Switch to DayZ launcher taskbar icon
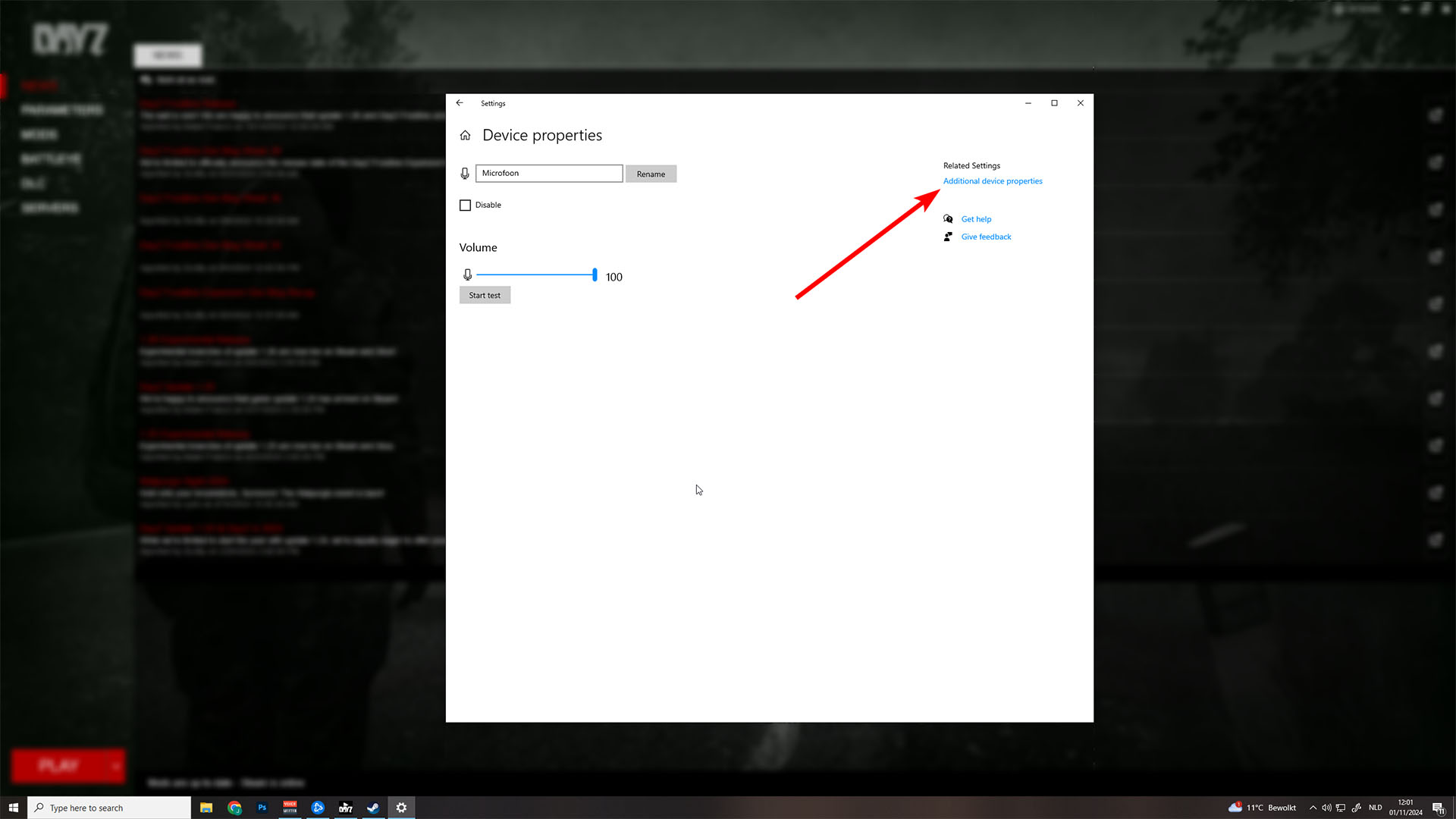 tap(346, 808)
